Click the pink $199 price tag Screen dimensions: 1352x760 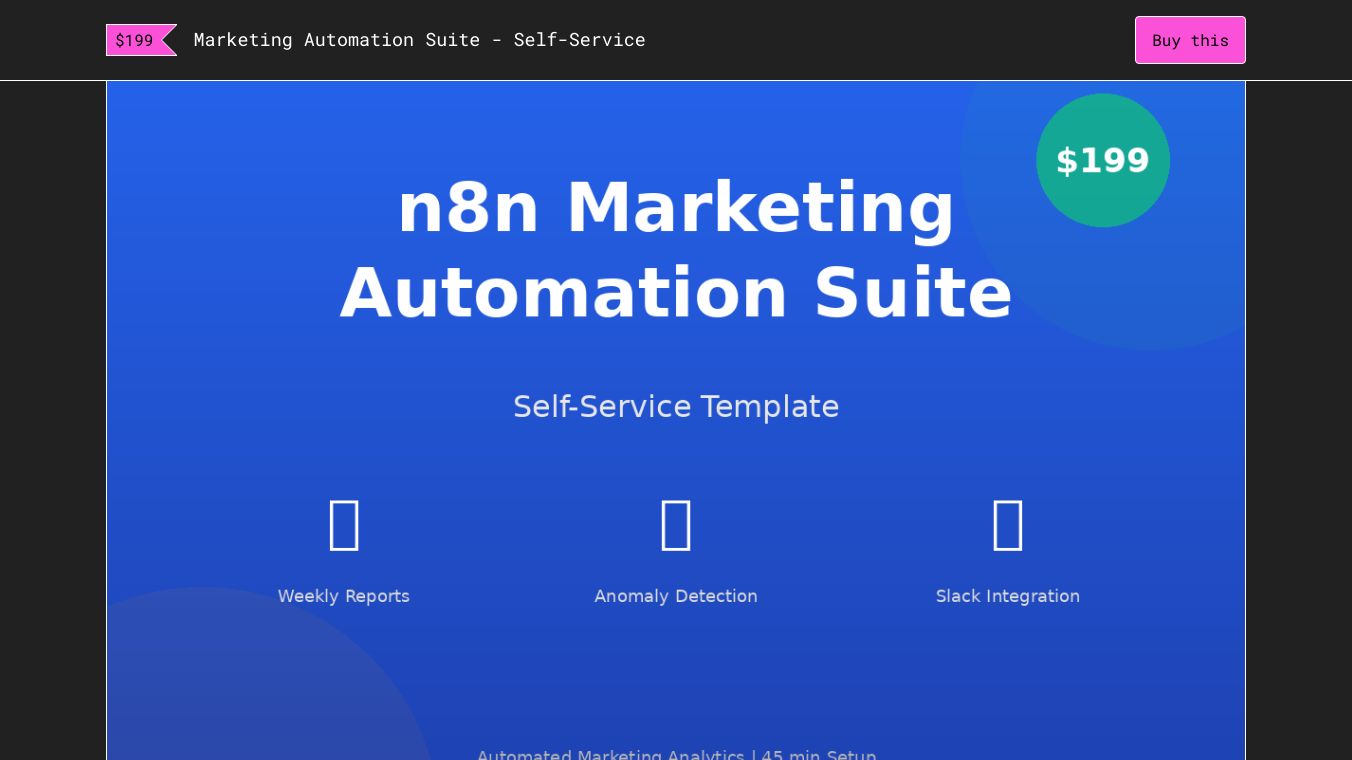tap(141, 40)
